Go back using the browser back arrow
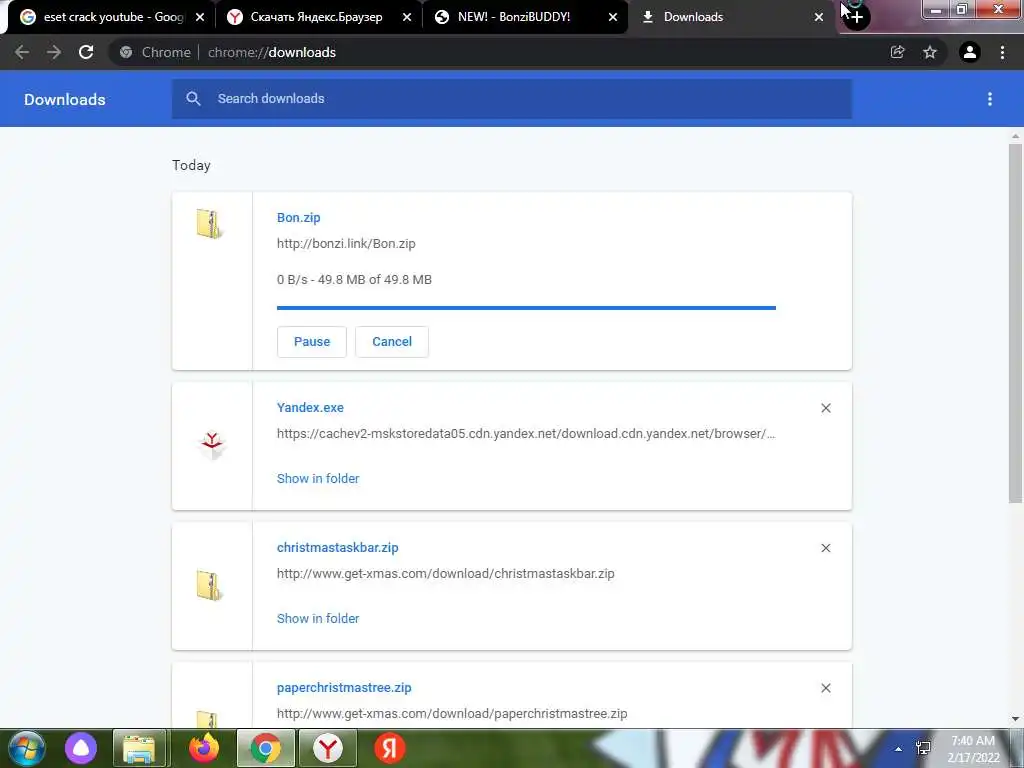Image resolution: width=1024 pixels, height=768 pixels. 22,52
